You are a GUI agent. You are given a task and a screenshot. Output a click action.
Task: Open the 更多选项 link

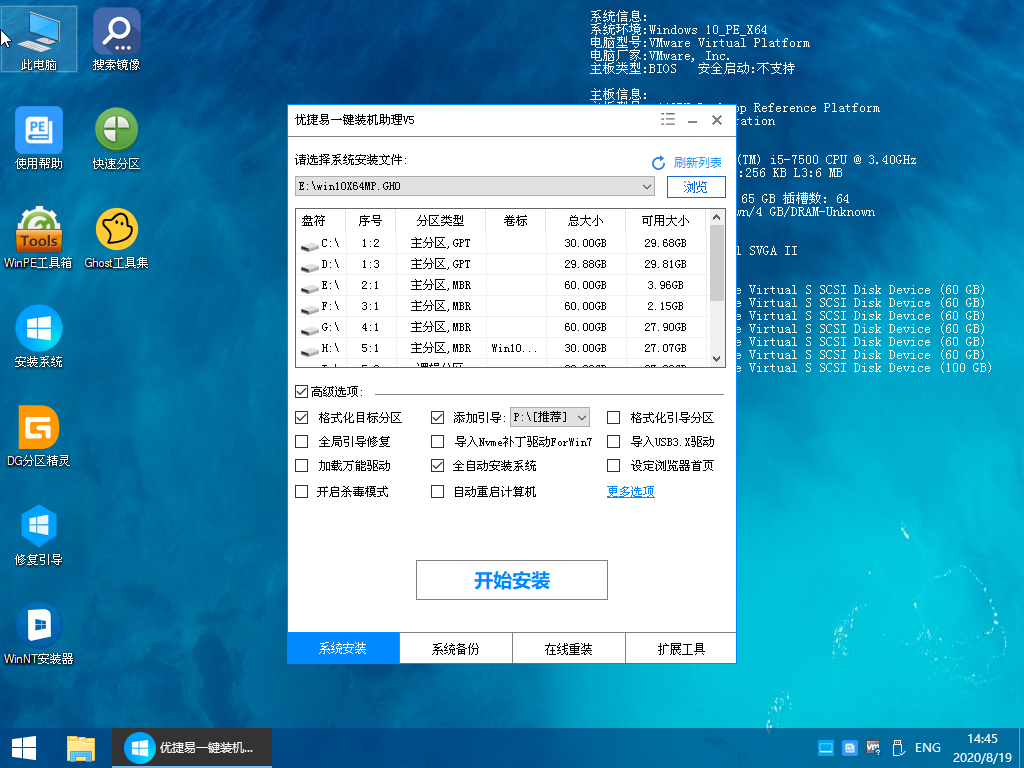[x=631, y=491]
